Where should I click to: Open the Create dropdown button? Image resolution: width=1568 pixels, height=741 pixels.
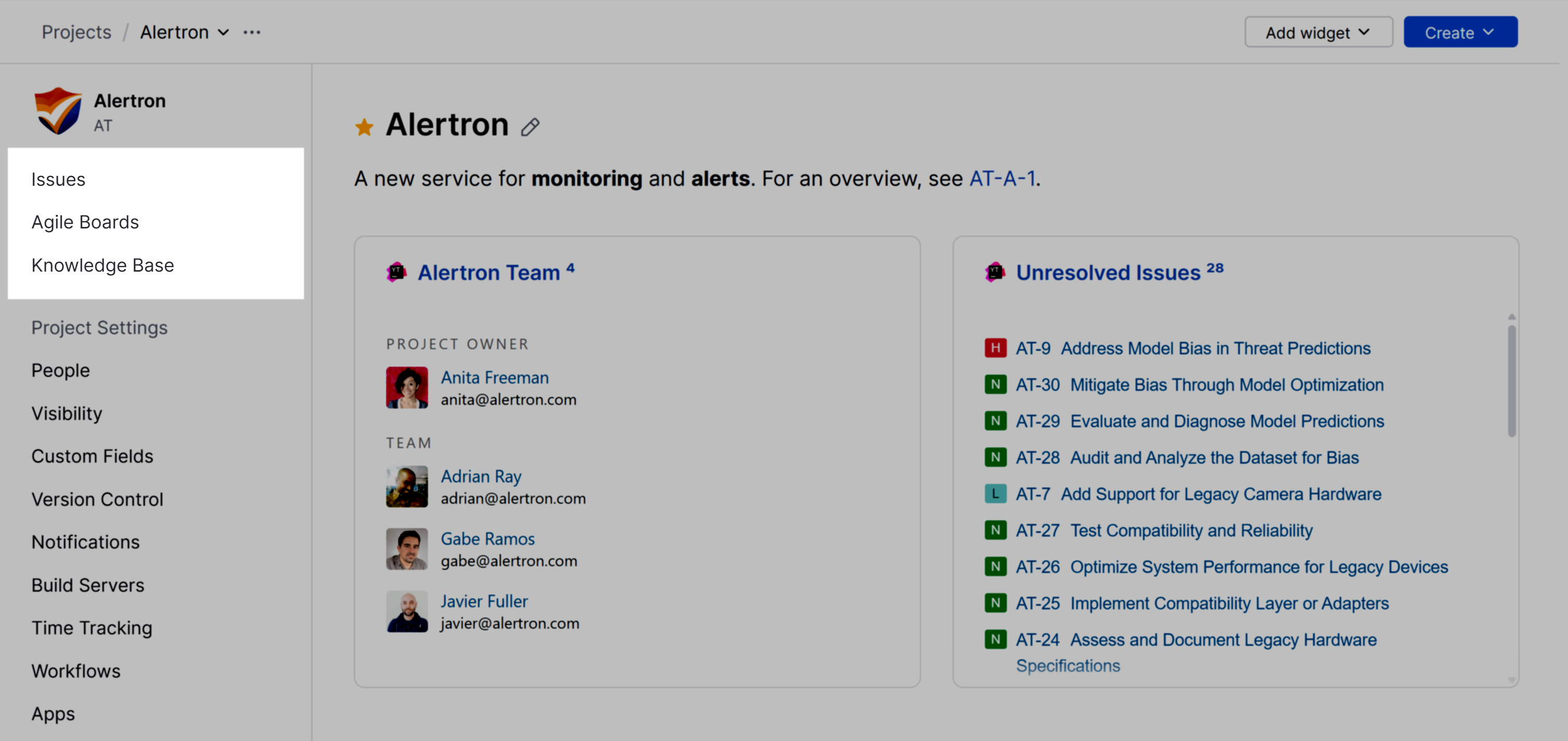1460,32
